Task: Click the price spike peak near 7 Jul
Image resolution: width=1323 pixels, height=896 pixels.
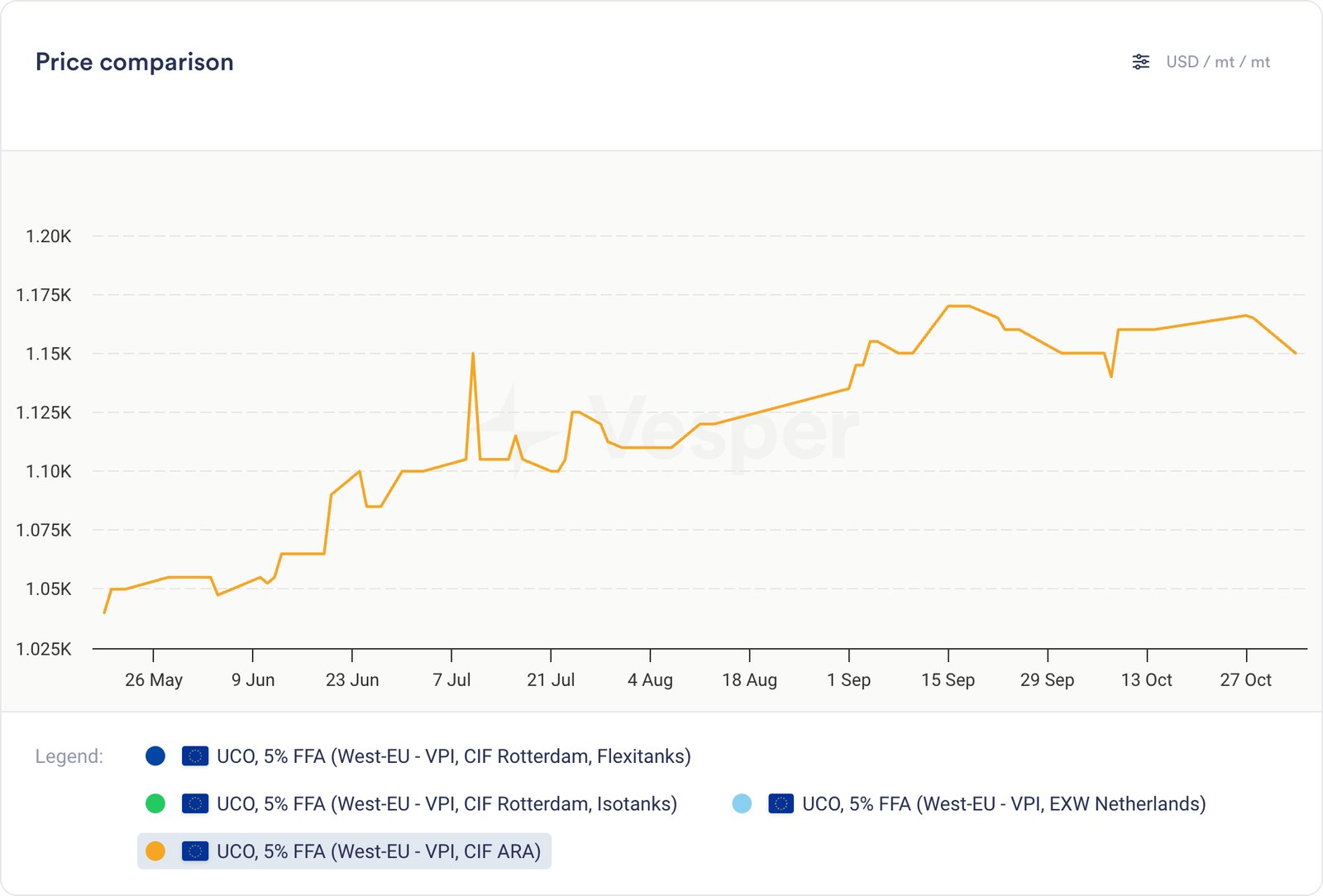Action: coord(473,354)
